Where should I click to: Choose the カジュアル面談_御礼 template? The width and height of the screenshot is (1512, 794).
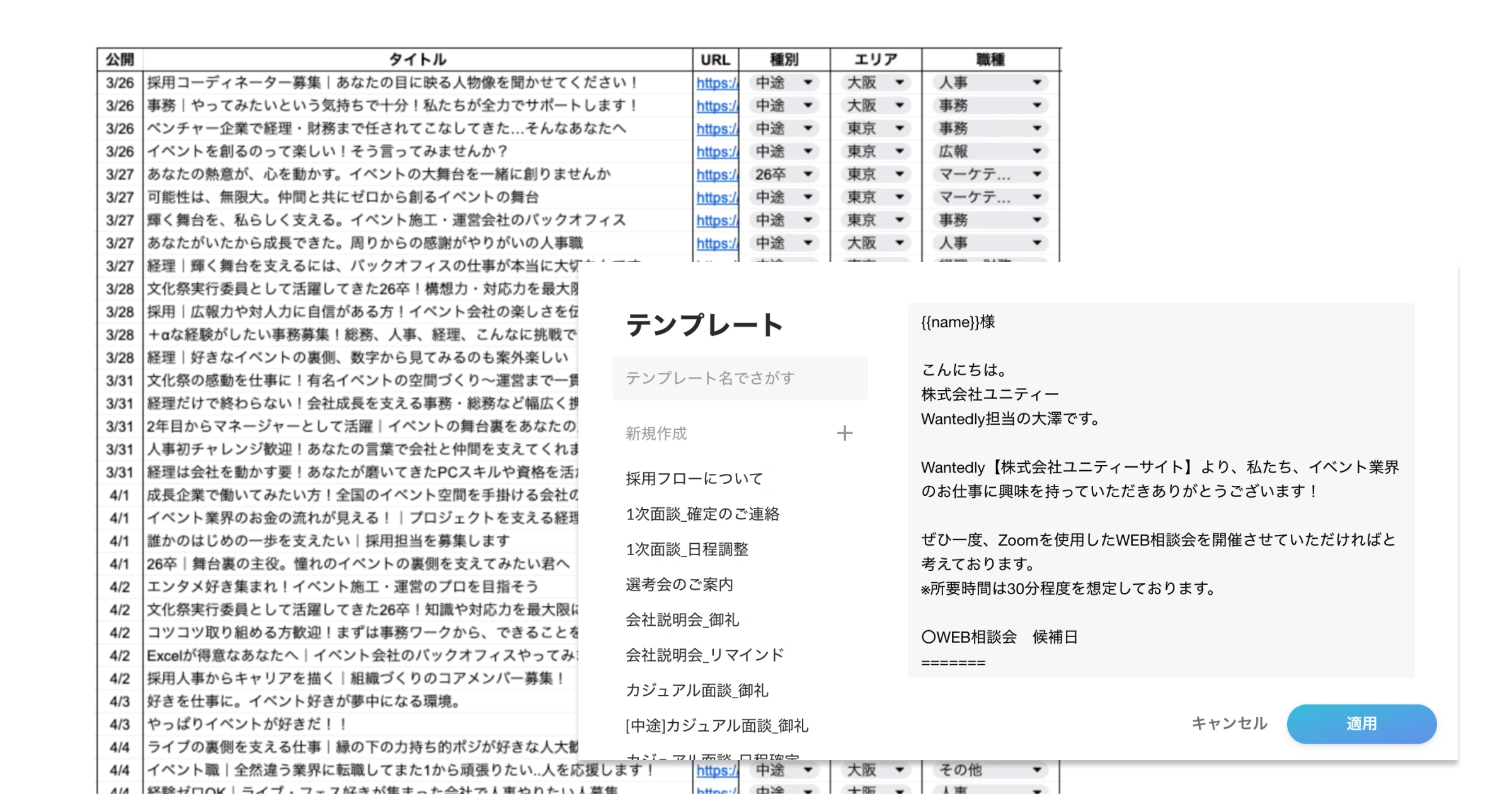tap(697, 690)
